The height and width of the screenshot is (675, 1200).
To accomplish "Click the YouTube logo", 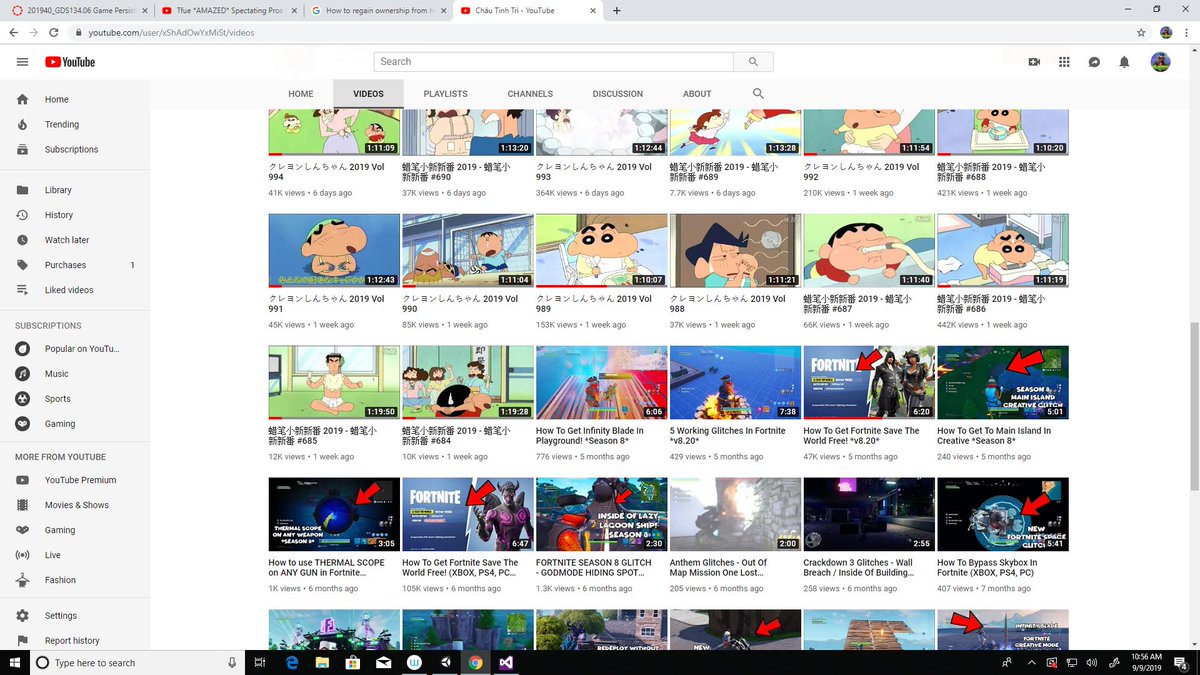I will tap(70, 62).
